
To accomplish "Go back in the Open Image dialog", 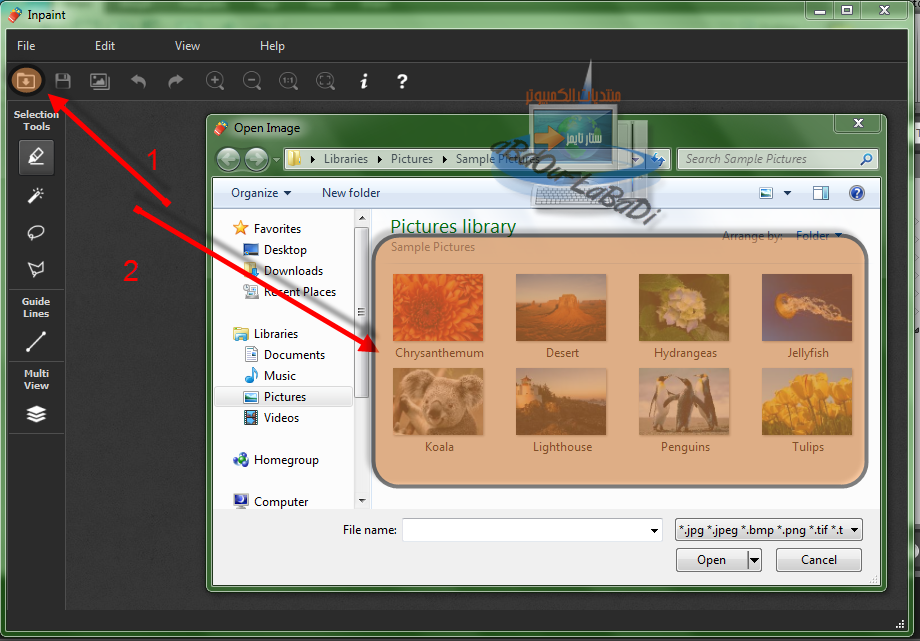I will click(229, 159).
